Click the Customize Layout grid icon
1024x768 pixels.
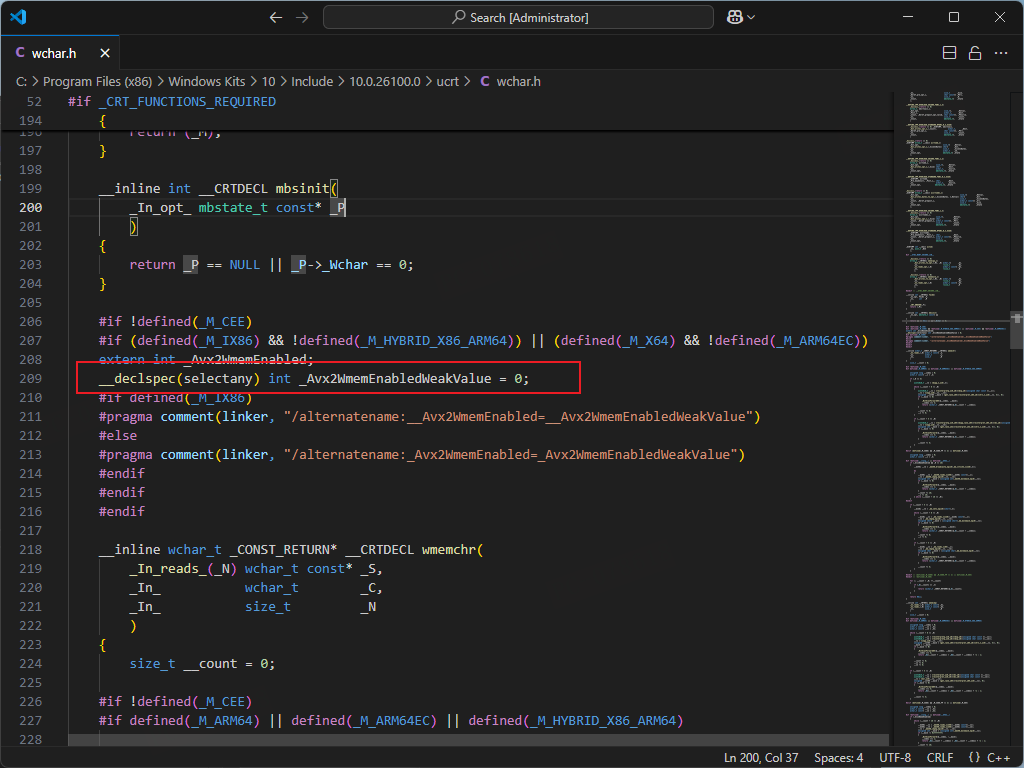(x=733, y=17)
